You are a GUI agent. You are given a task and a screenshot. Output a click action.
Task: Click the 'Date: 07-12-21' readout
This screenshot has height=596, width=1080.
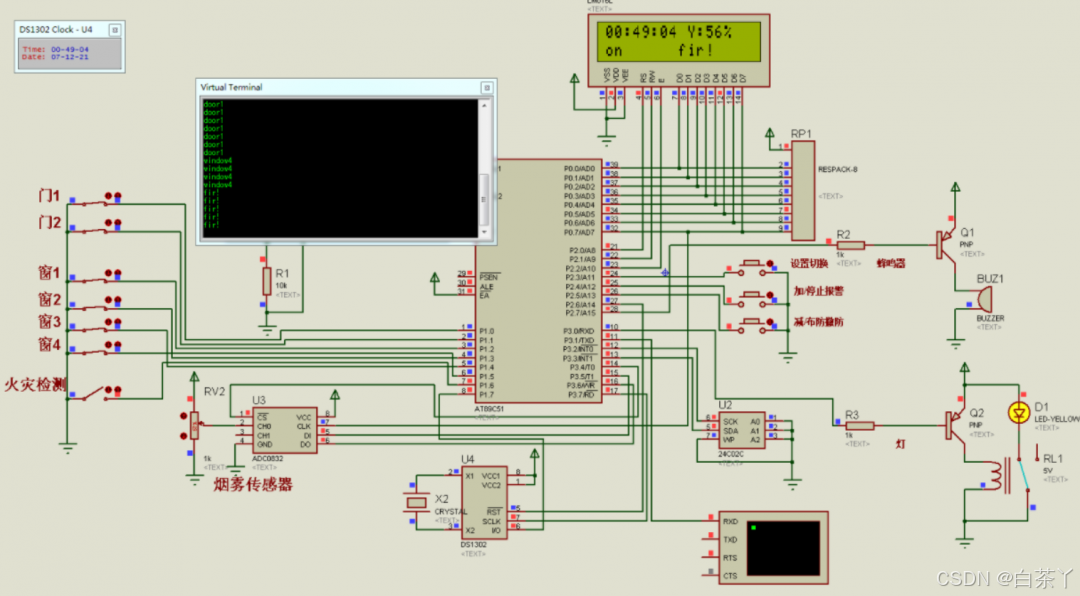click(56, 56)
